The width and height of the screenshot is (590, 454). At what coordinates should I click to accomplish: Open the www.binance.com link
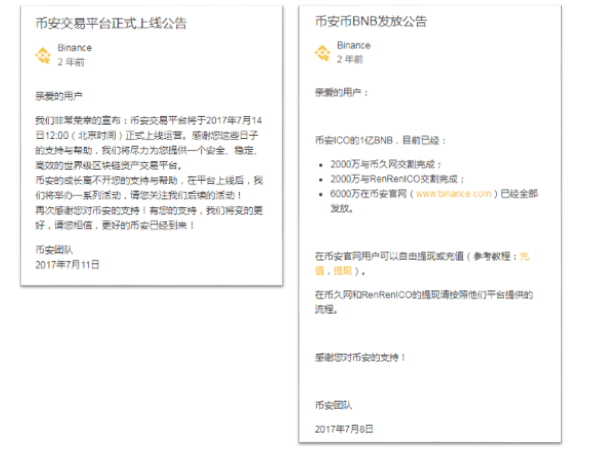point(453,194)
